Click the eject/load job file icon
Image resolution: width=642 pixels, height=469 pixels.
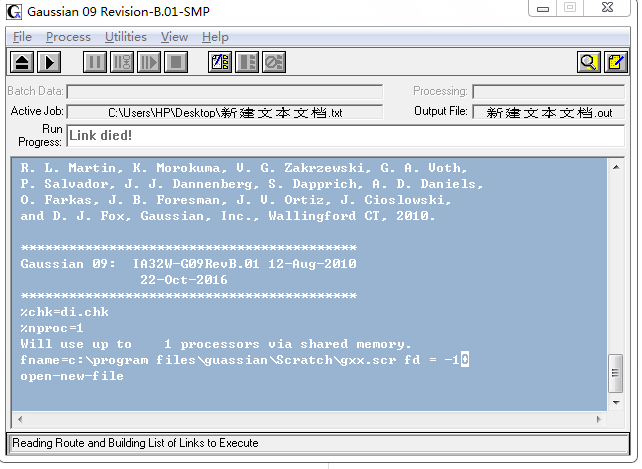[22, 62]
